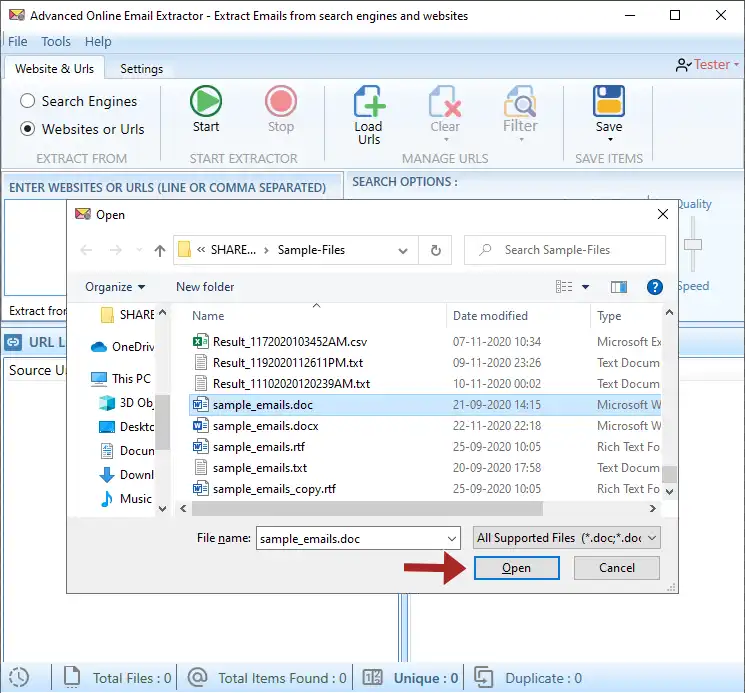Expand the Organize dropdown menu
The image size is (745, 693).
click(x=115, y=287)
